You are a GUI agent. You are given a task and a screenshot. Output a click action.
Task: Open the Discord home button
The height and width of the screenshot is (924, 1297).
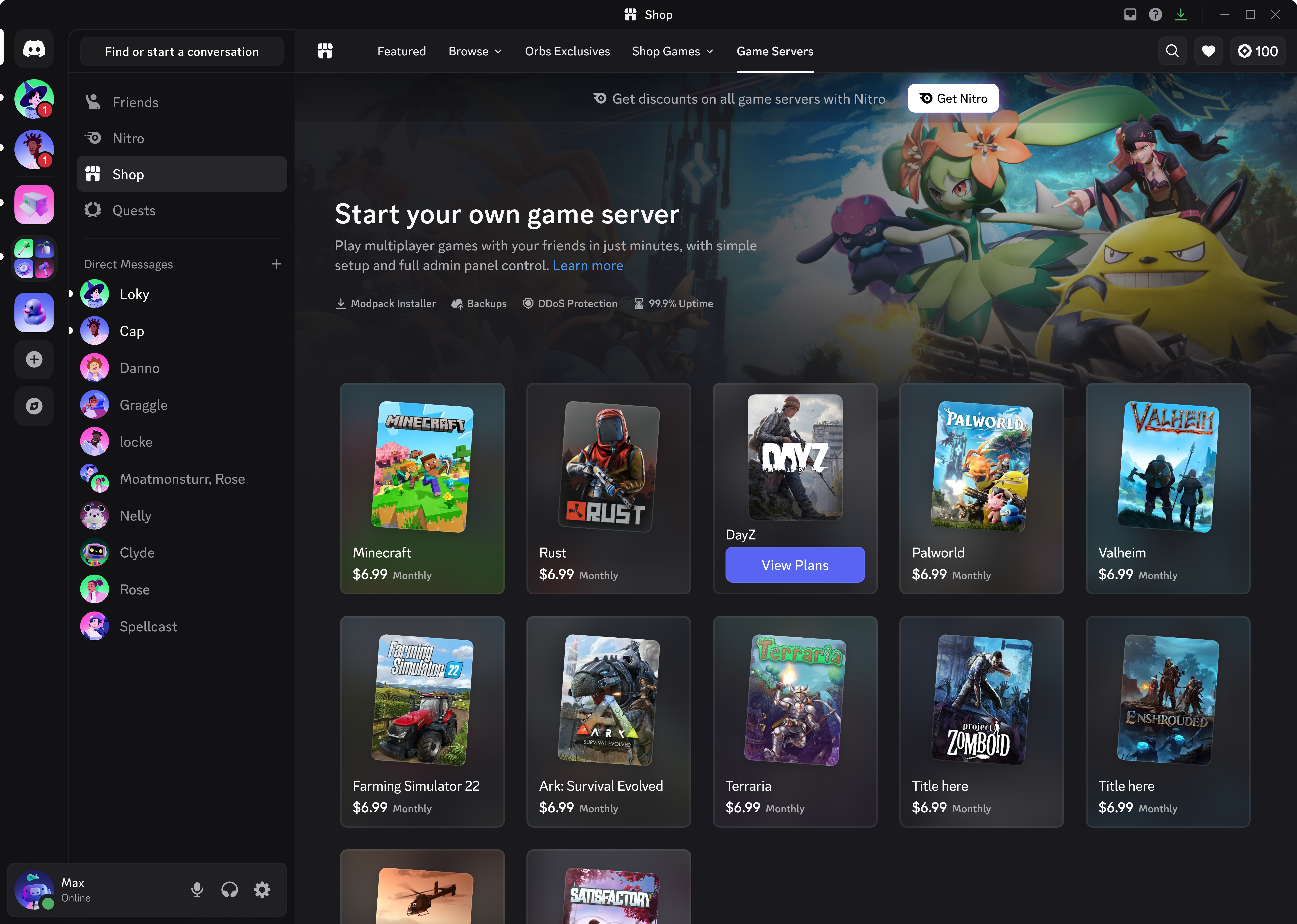[x=34, y=49]
